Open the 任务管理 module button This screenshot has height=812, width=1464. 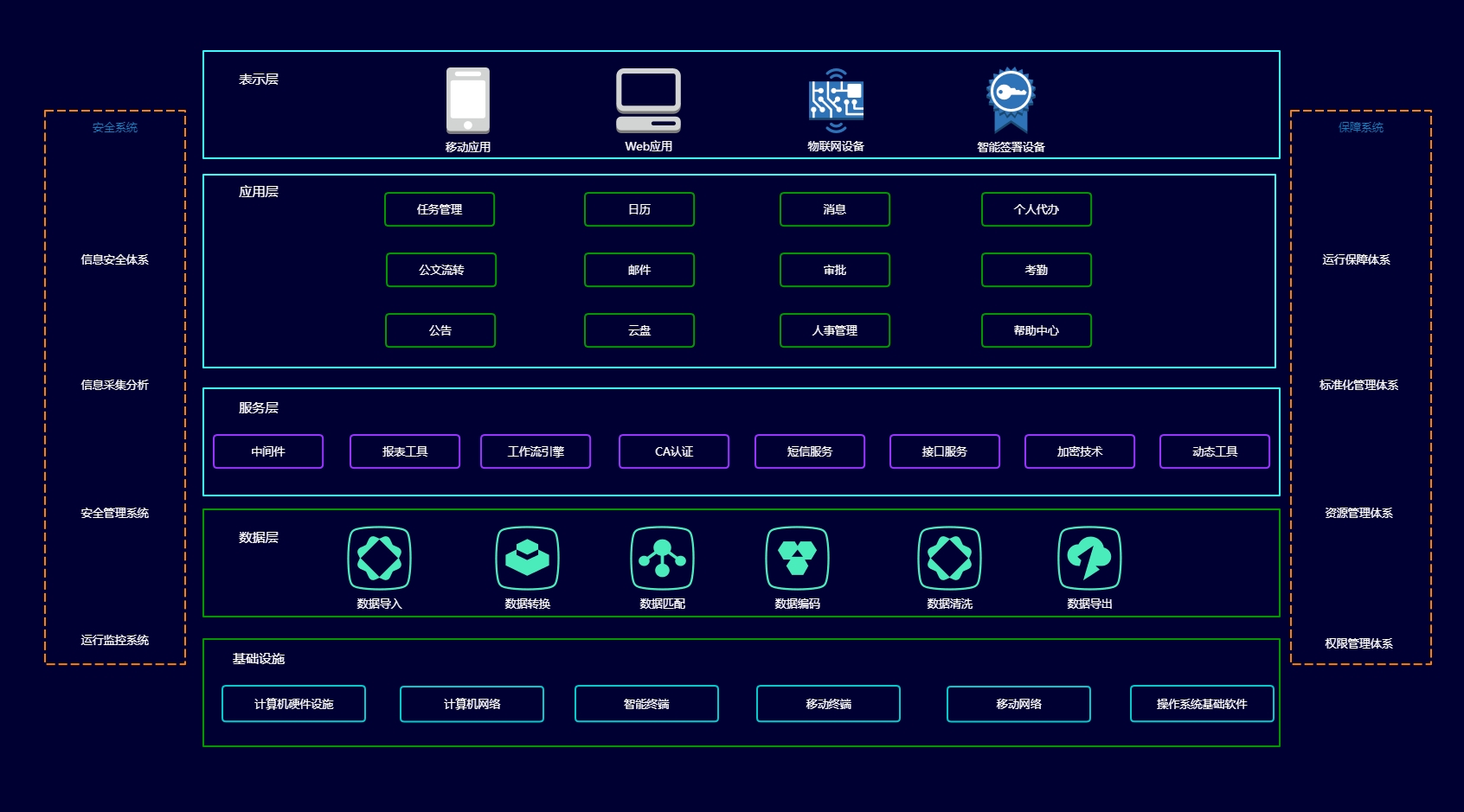point(440,209)
